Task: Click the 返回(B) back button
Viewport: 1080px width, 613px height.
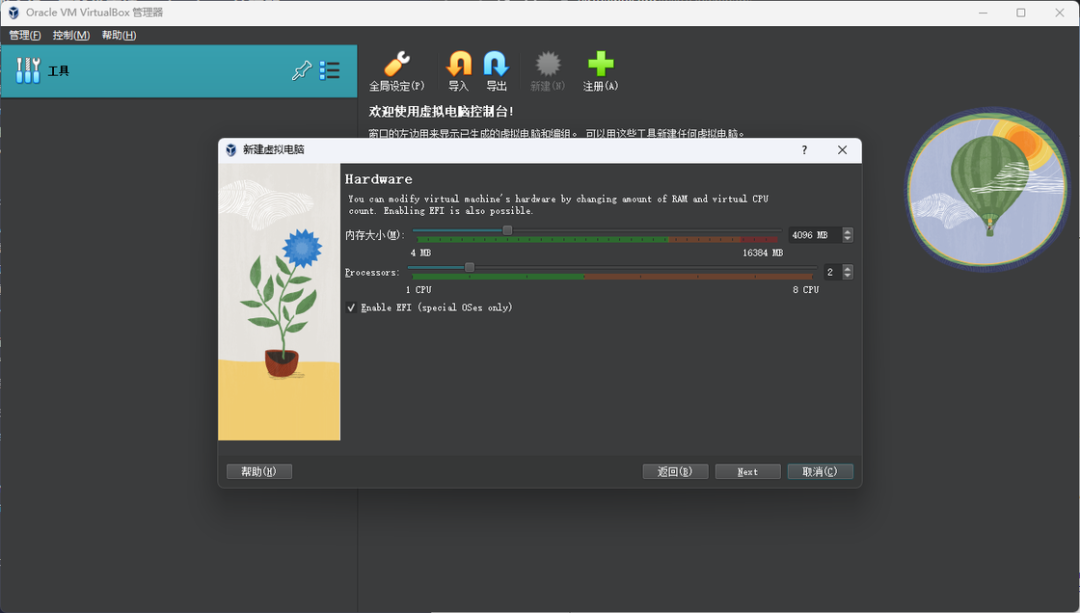Action: pos(675,472)
